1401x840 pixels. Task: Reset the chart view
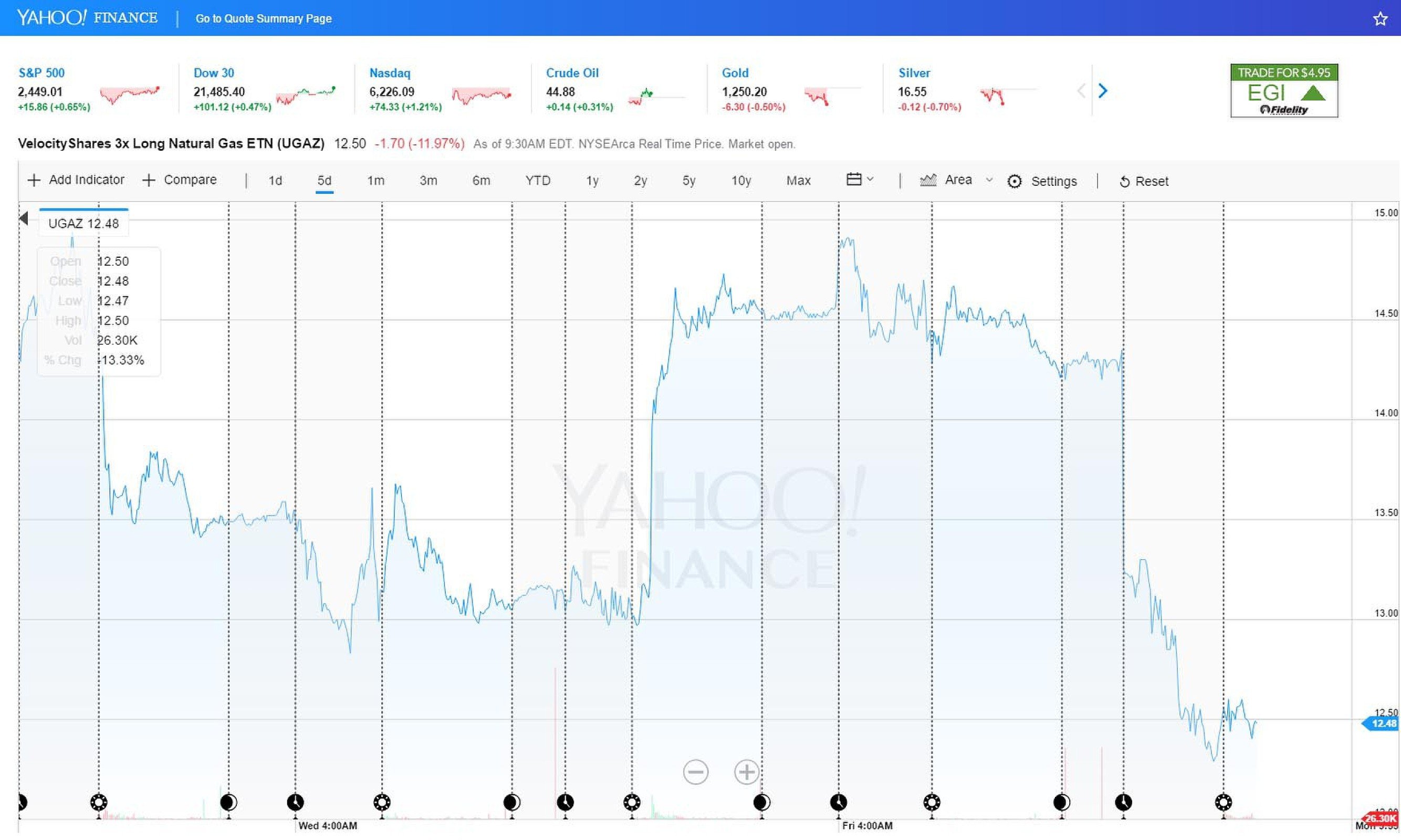tap(1144, 181)
